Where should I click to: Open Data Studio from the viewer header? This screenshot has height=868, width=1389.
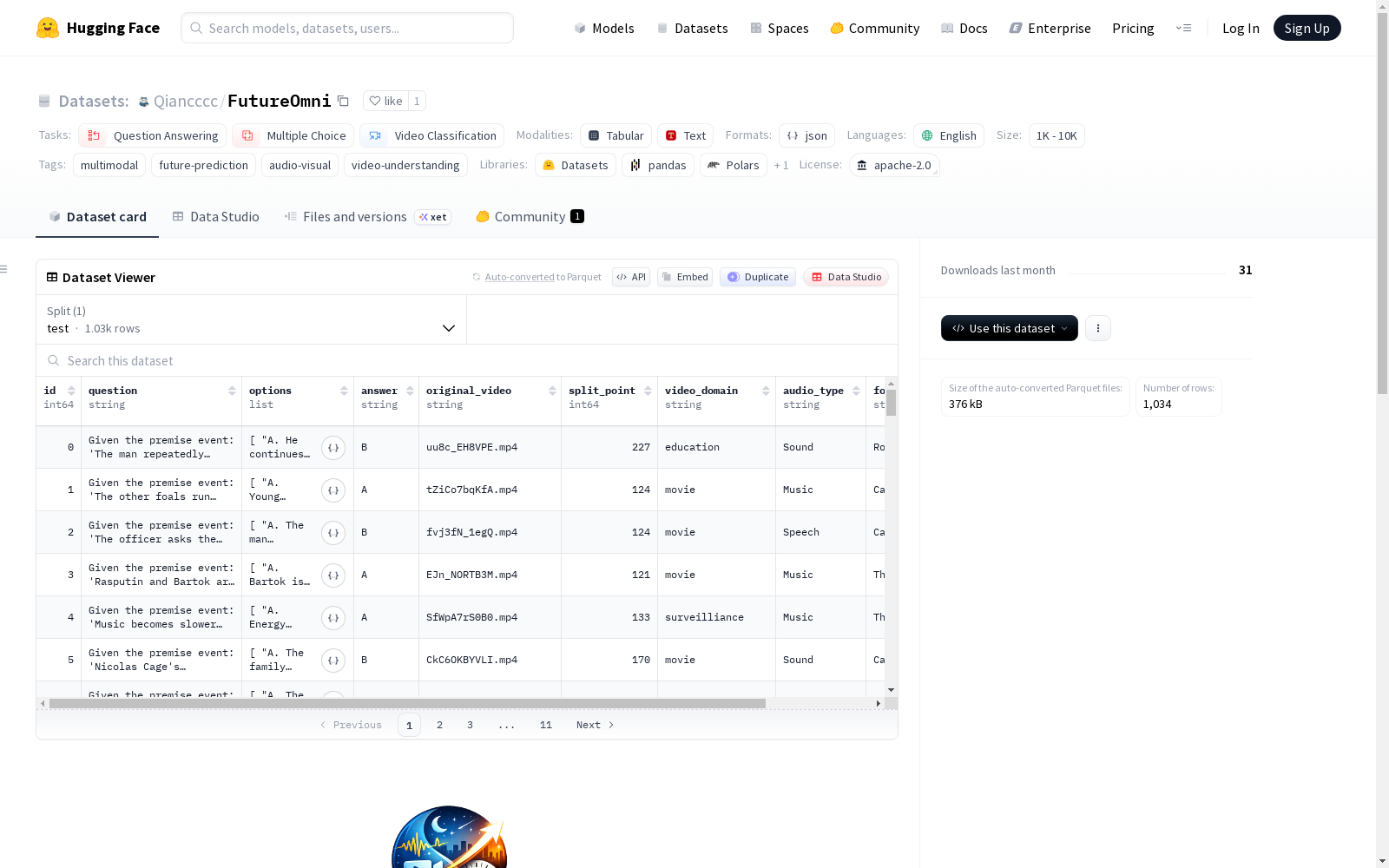point(846,277)
